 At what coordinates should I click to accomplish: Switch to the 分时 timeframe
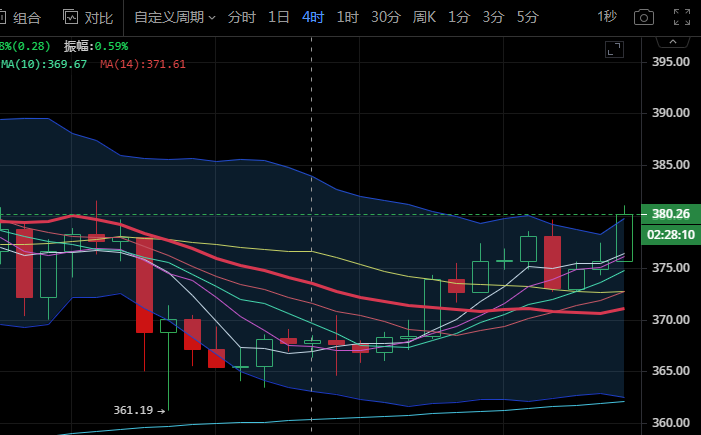pos(241,17)
